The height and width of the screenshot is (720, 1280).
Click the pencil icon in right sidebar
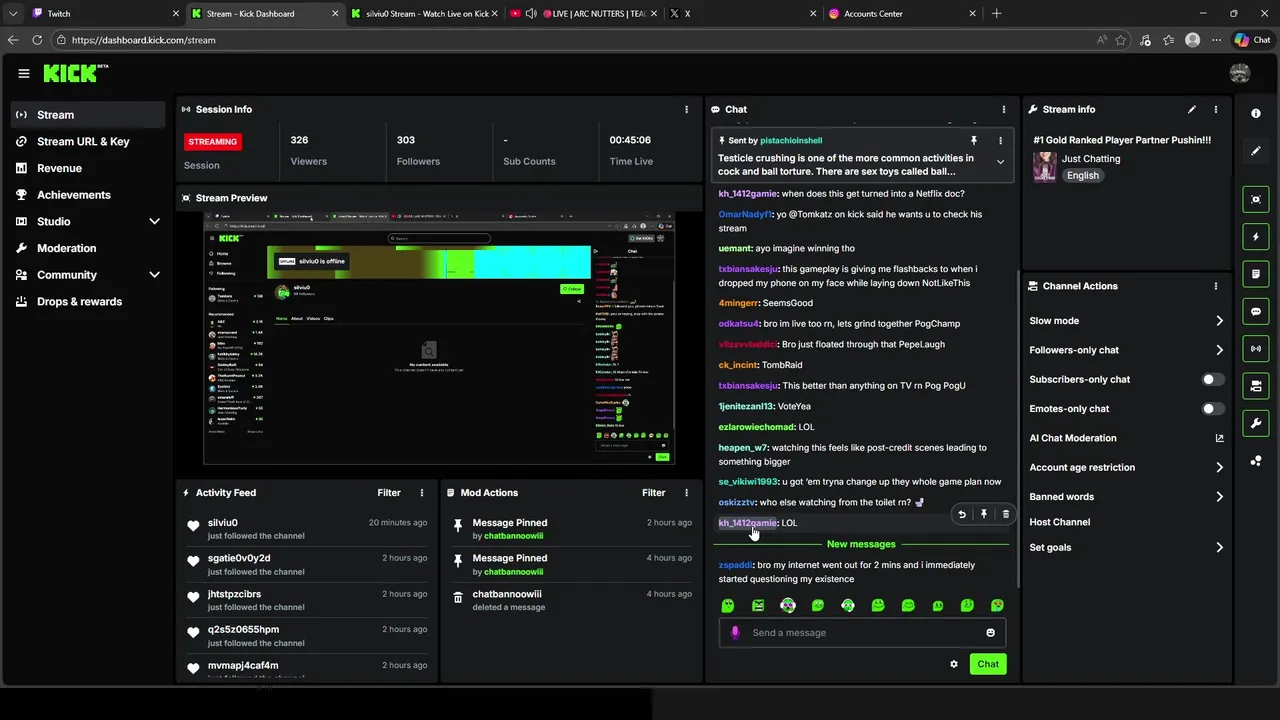pos(1256,151)
